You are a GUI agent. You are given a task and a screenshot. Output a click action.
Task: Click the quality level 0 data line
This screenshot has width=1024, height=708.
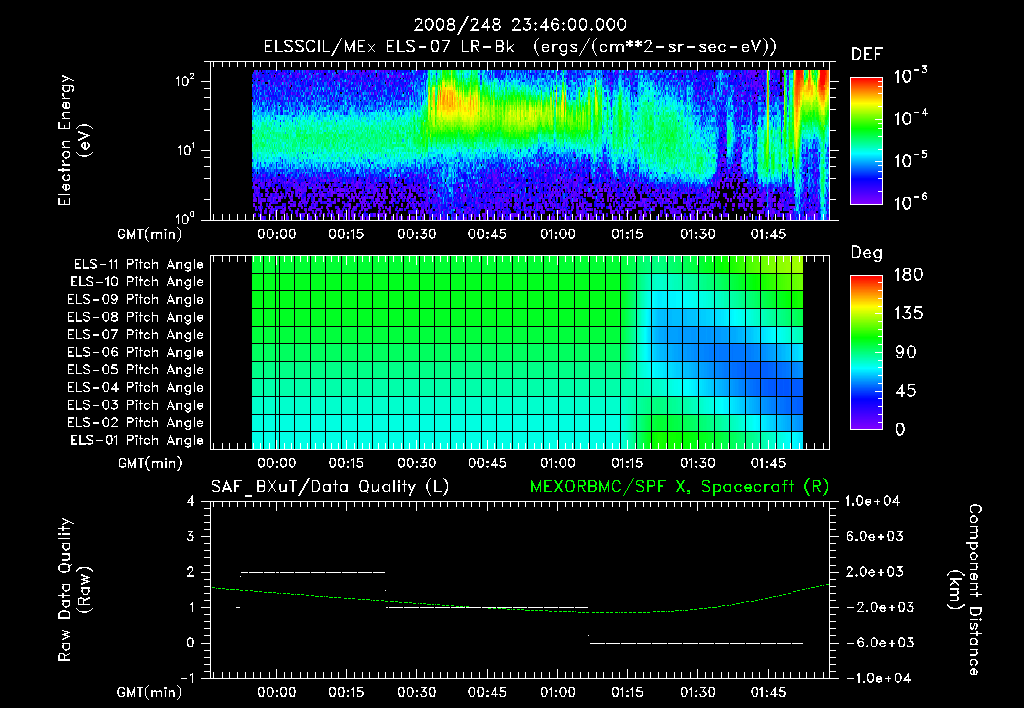click(x=696, y=643)
